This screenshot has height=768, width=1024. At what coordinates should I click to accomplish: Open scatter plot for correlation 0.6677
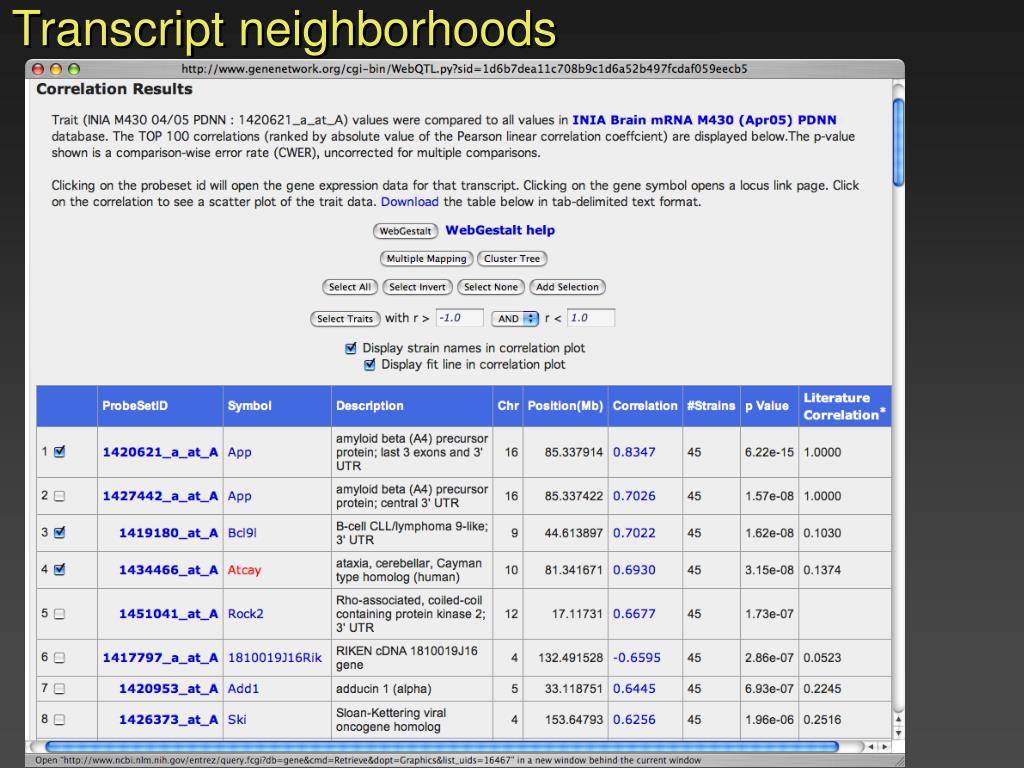click(x=634, y=614)
